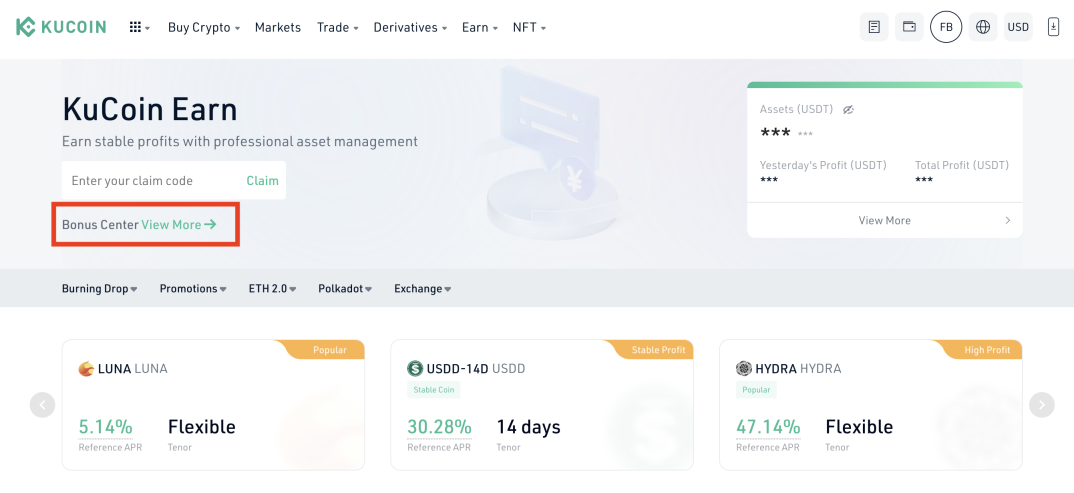Click the 30.28% Reference APR value
Image resolution: width=1074 pixels, height=493 pixels.
[439, 427]
